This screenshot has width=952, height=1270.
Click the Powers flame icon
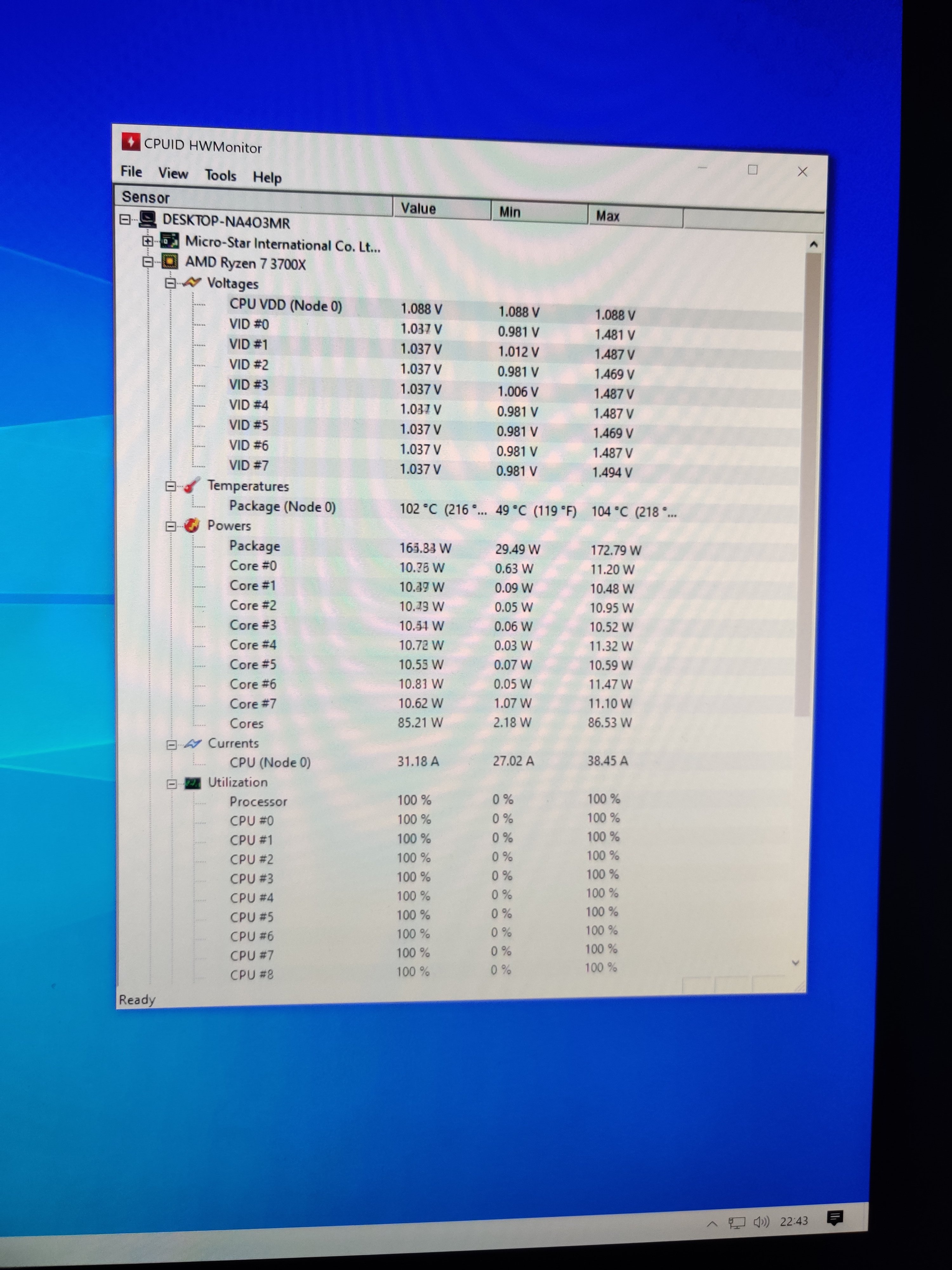(x=192, y=525)
